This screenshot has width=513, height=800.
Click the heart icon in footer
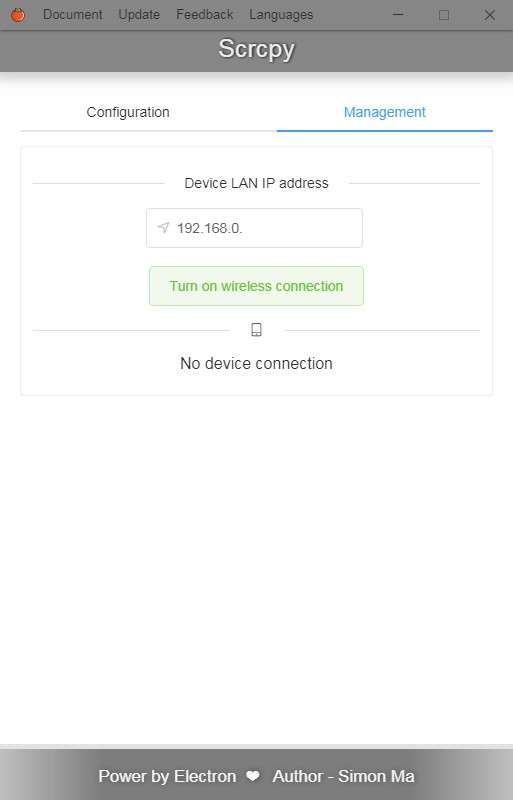(253, 776)
